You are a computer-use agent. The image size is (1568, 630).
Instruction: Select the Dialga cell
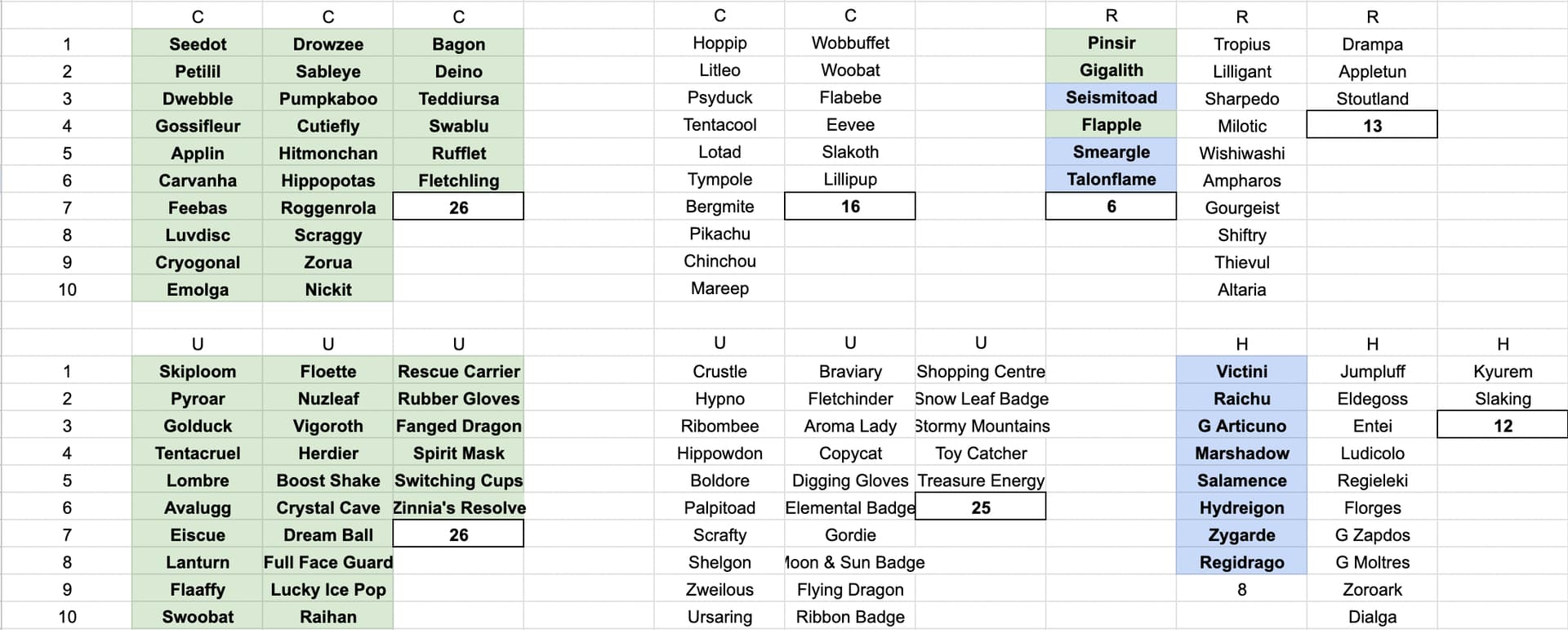click(x=1372, y=617)
